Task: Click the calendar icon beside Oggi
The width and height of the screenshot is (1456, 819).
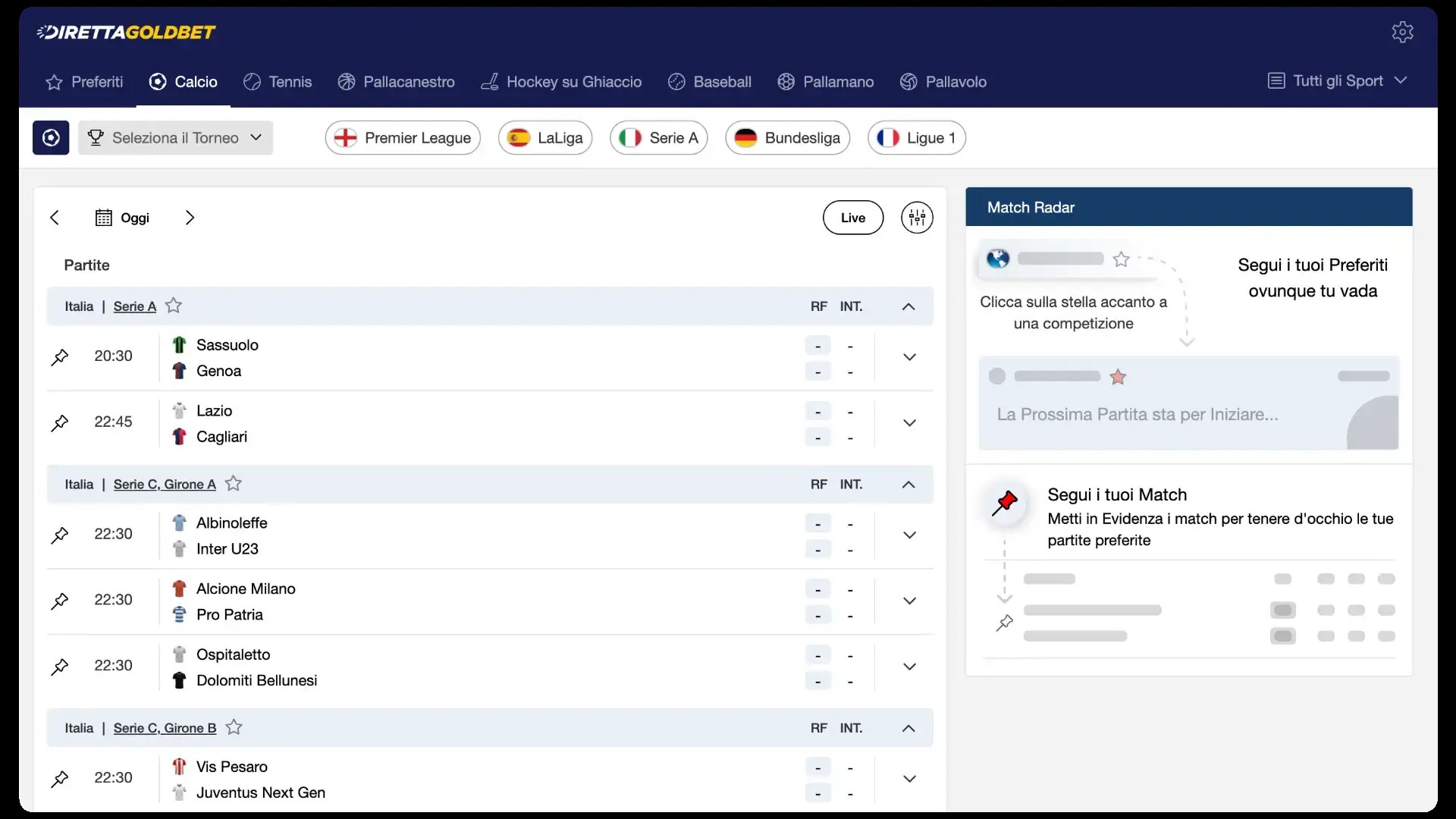Action: (104, 218)
